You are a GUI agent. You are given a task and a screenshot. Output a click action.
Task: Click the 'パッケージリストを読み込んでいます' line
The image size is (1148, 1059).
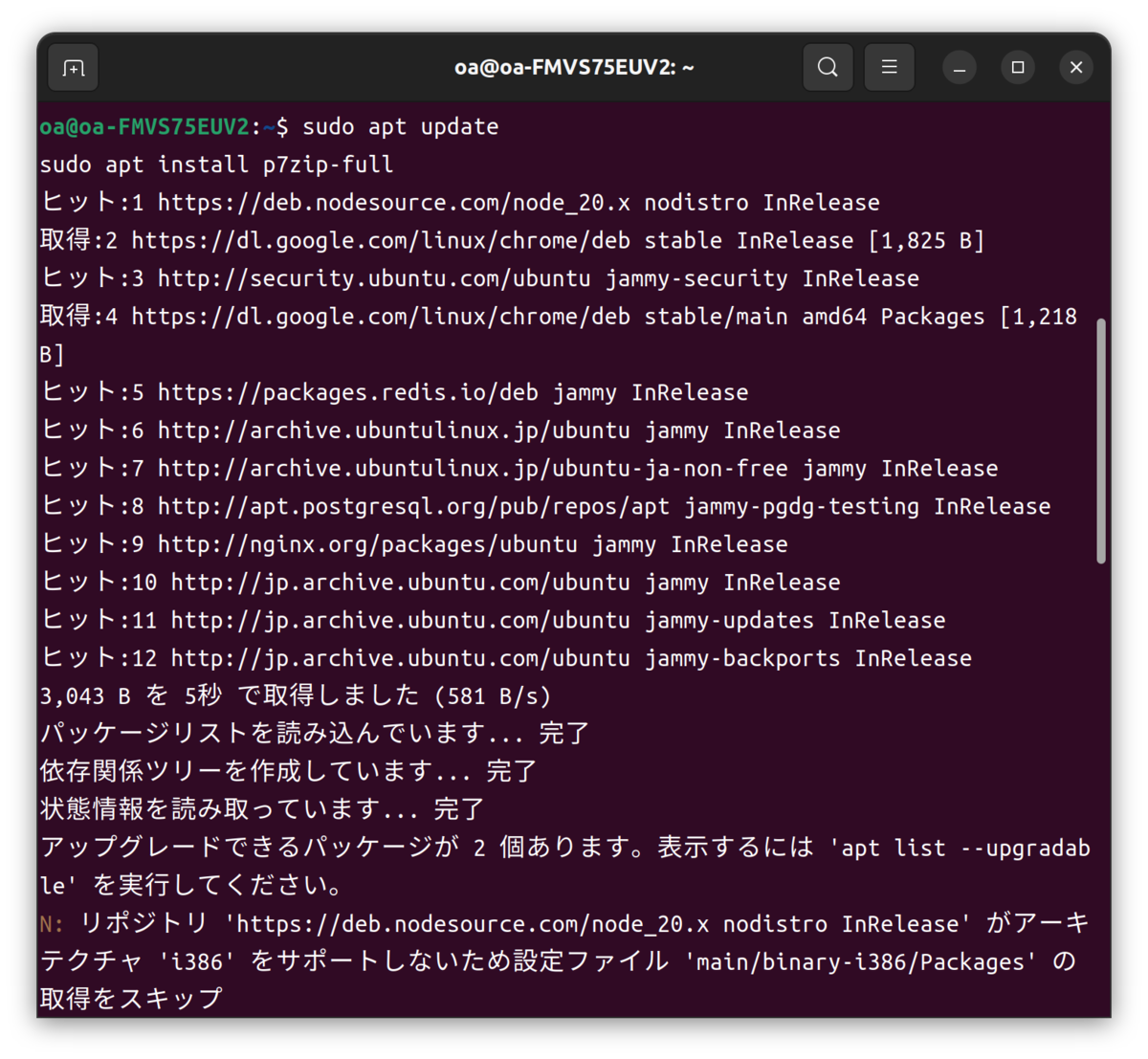coord(315,734)
